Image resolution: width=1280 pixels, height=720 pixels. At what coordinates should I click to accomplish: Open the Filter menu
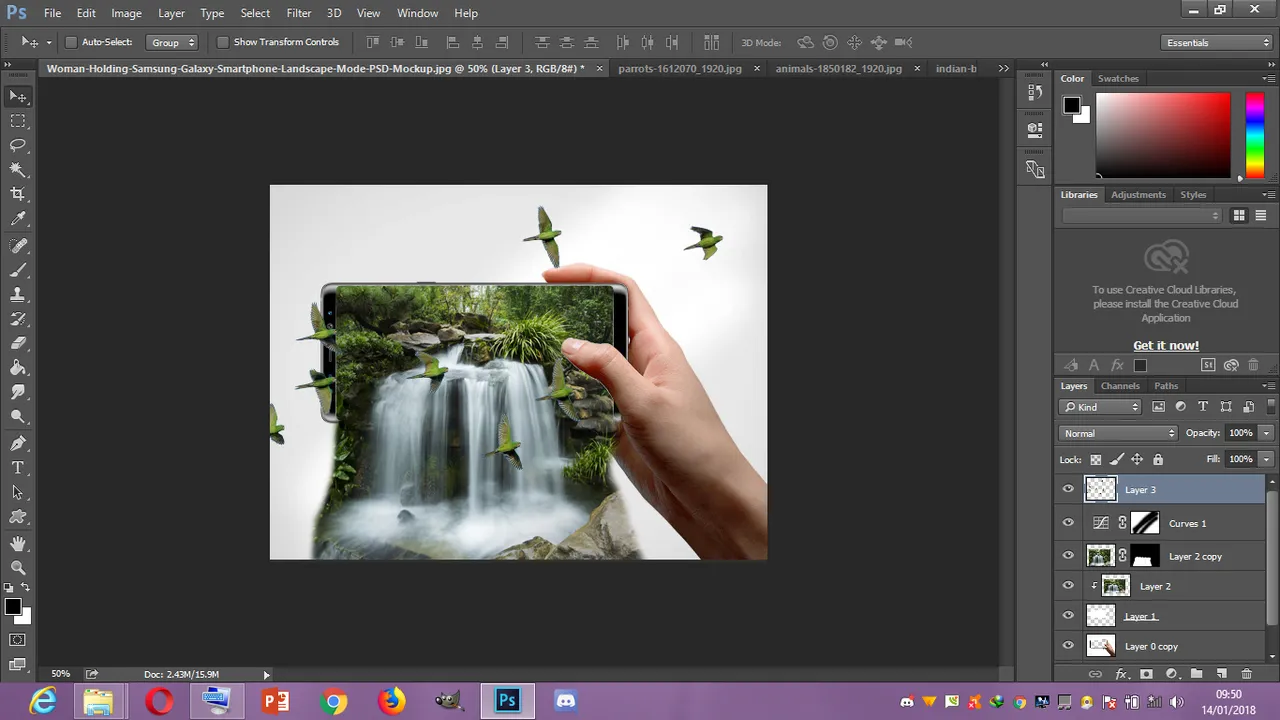299,13
